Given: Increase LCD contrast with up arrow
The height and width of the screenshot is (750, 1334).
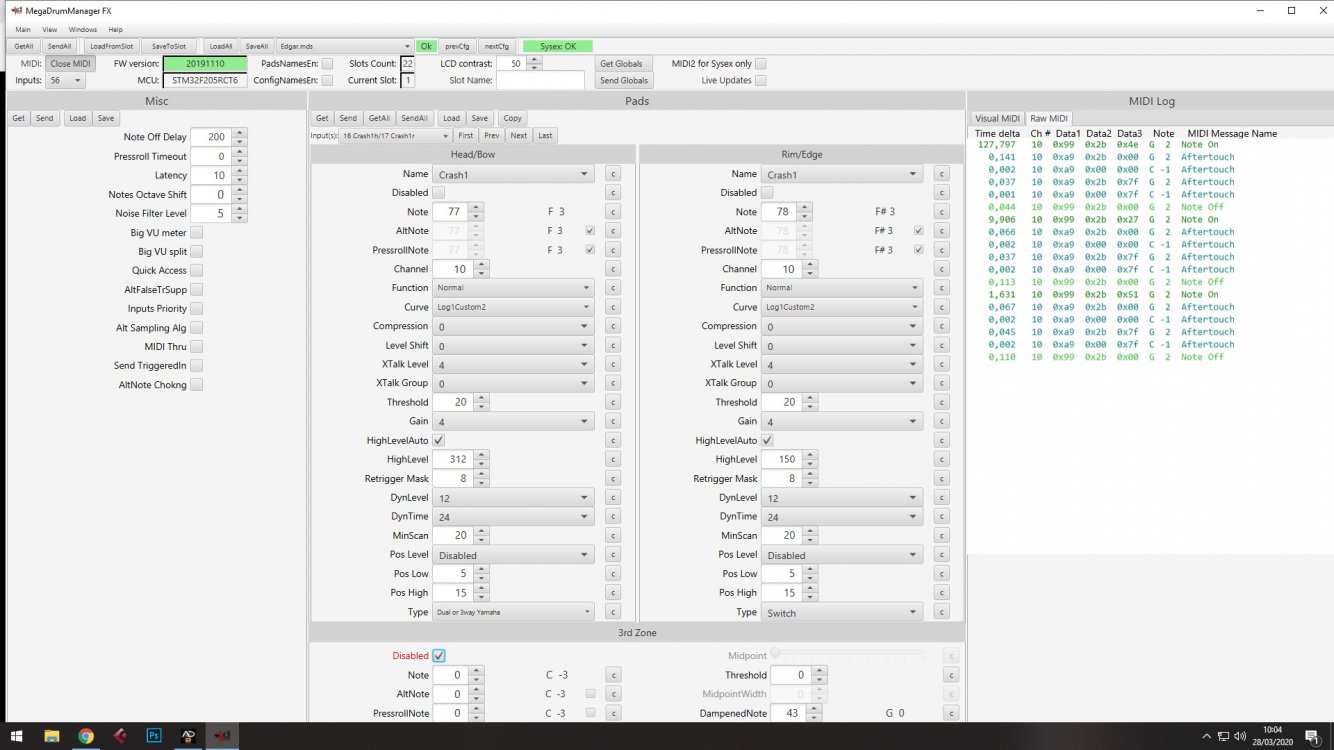Looking at the screenshot, I should pyautogui.click(x=534, y=59).
